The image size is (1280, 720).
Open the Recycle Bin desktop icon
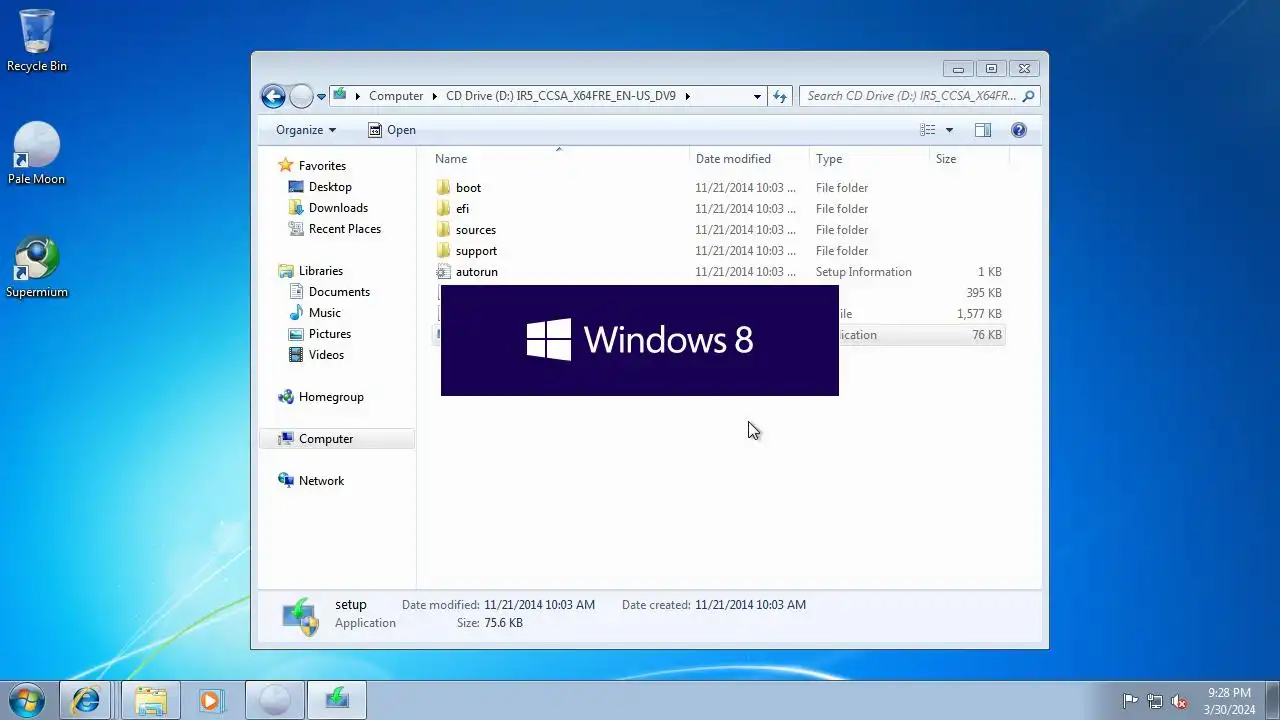click(37, 40)
